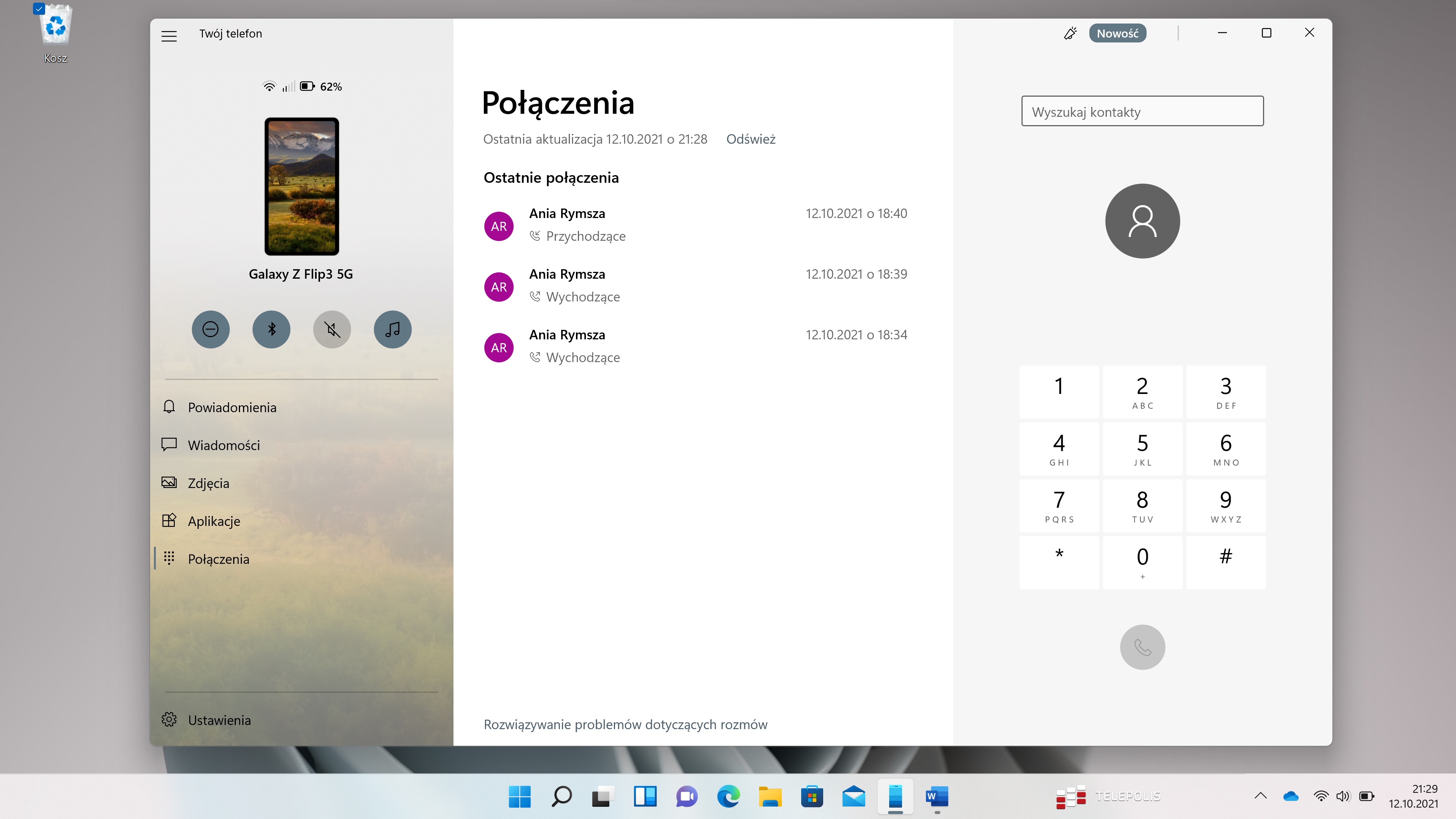Open Aplikacje section
Screen dimensions: 1456x819
coord(213,521)
